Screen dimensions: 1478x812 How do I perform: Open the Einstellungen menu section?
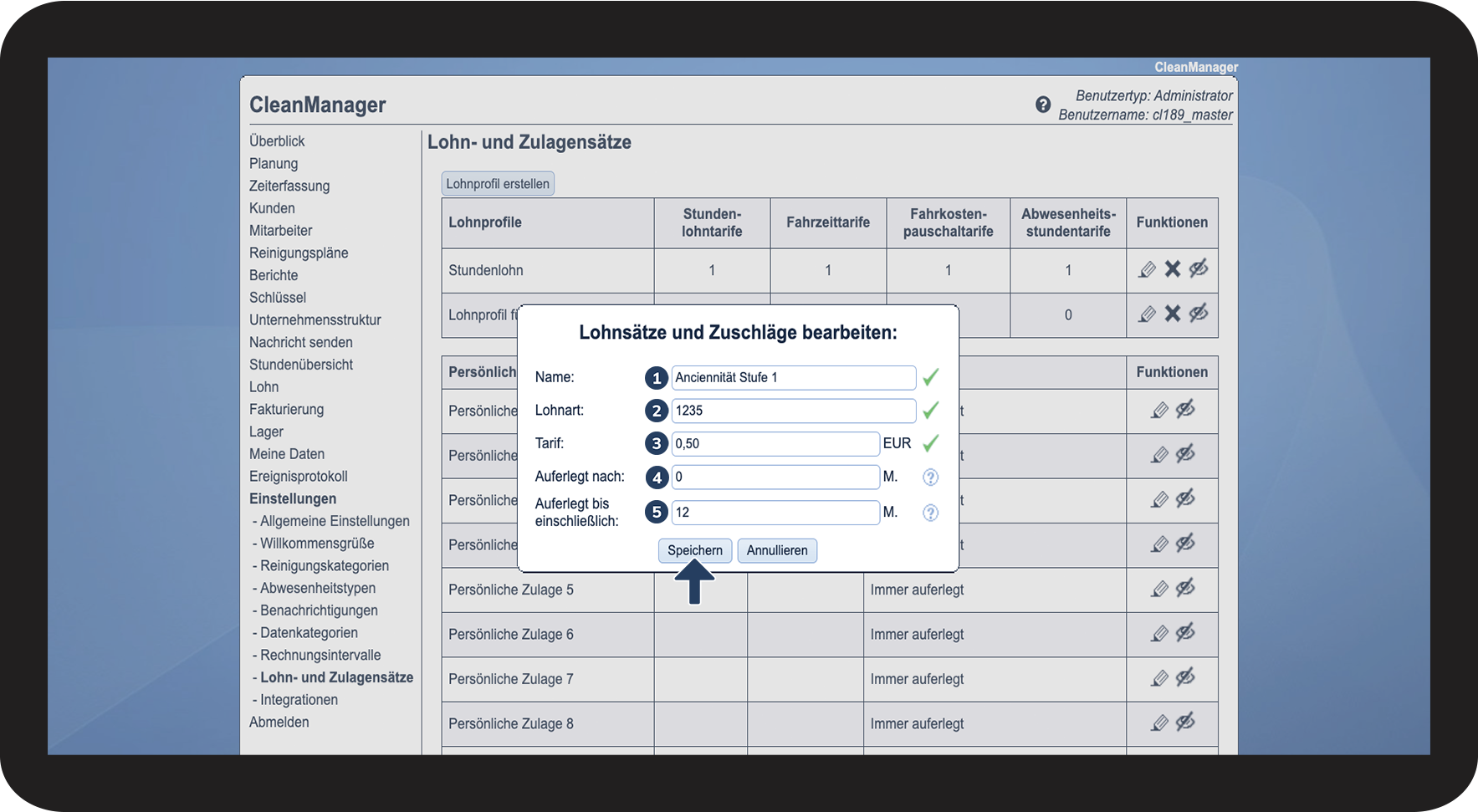click(293, 498)
